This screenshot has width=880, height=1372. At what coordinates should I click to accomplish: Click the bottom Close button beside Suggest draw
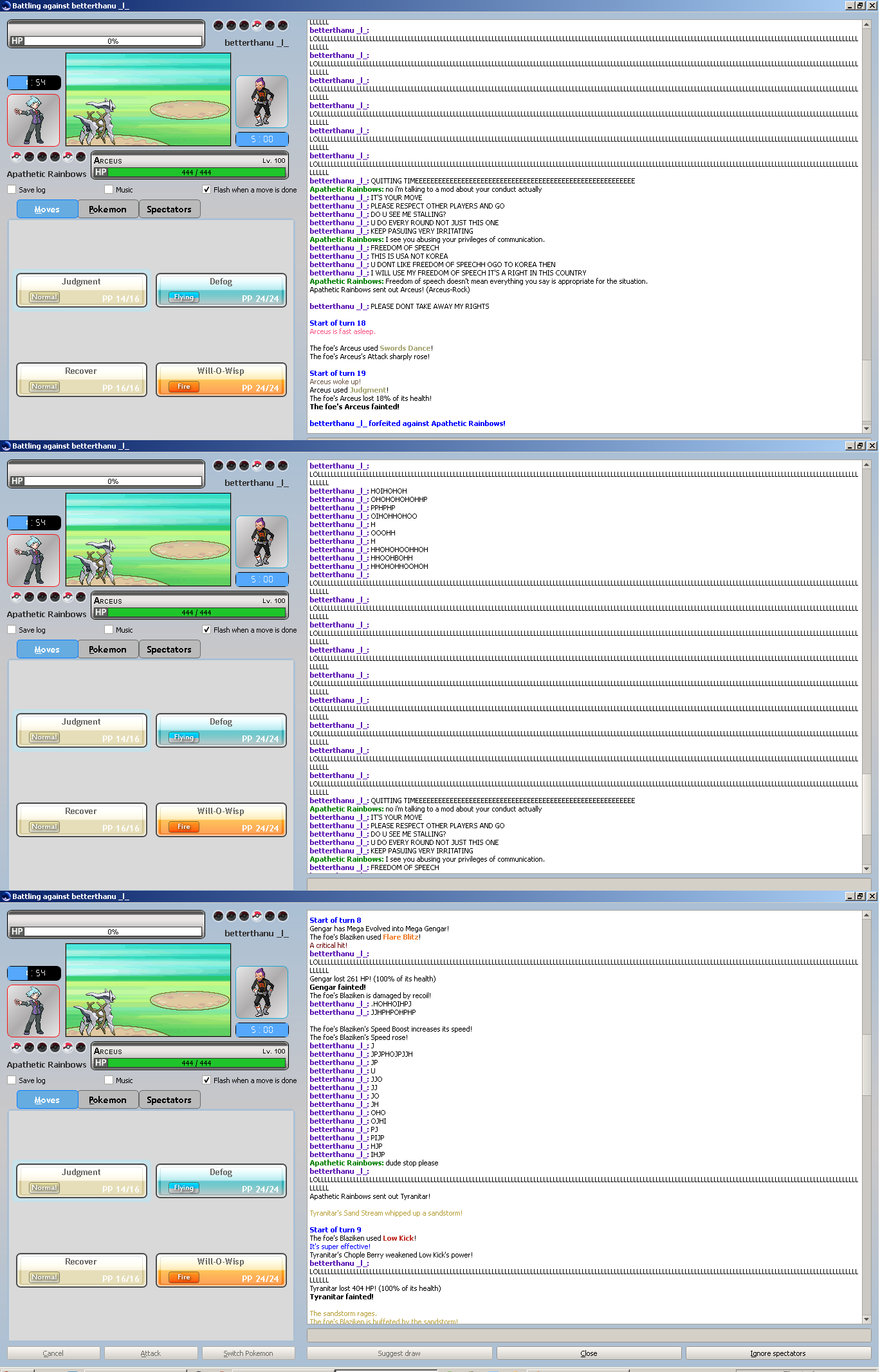pos(589,1353)
